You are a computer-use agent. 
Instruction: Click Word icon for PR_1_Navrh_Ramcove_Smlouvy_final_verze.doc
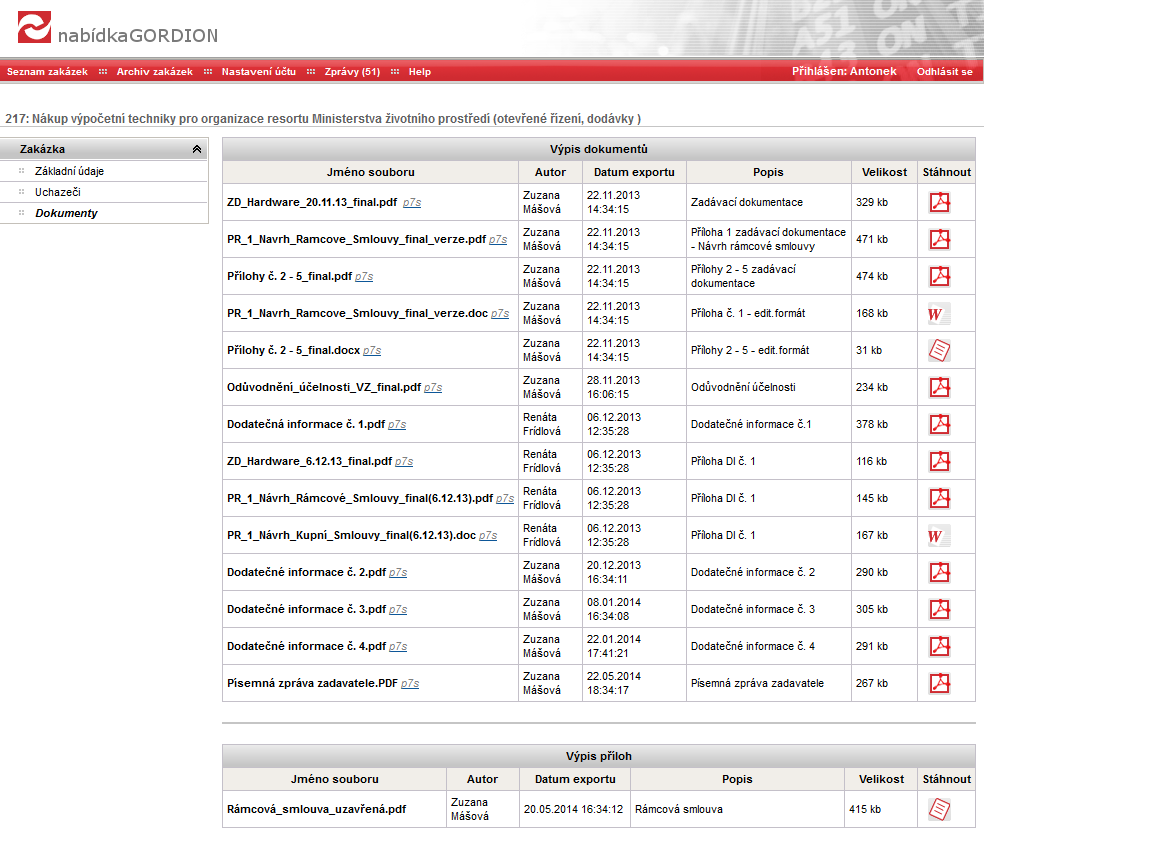click(938, 314)
